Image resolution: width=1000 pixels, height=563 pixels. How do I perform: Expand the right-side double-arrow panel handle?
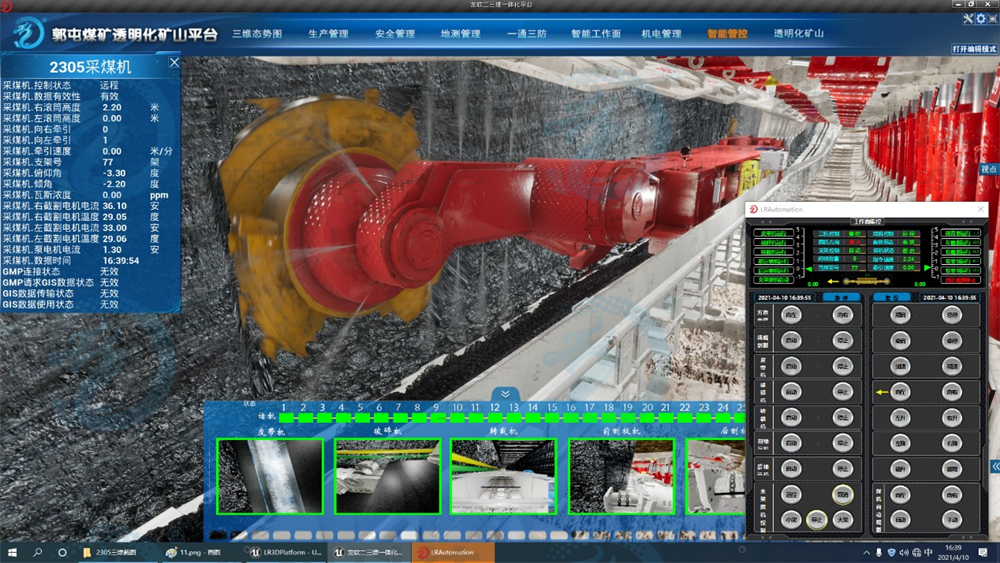tap(994, 467)
